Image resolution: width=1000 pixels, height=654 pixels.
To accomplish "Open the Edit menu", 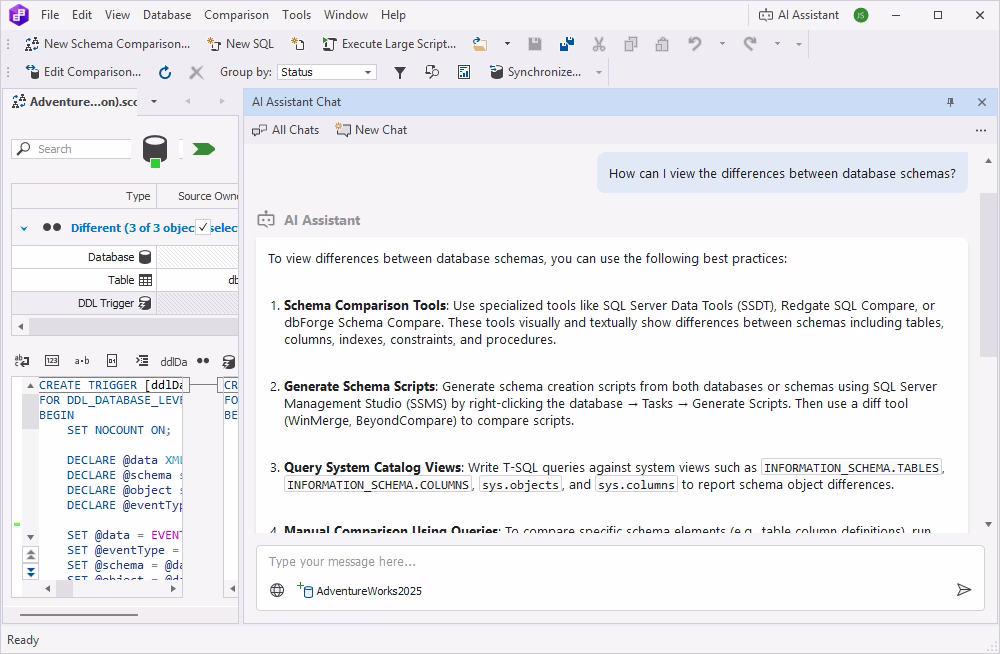I will 82,15.
